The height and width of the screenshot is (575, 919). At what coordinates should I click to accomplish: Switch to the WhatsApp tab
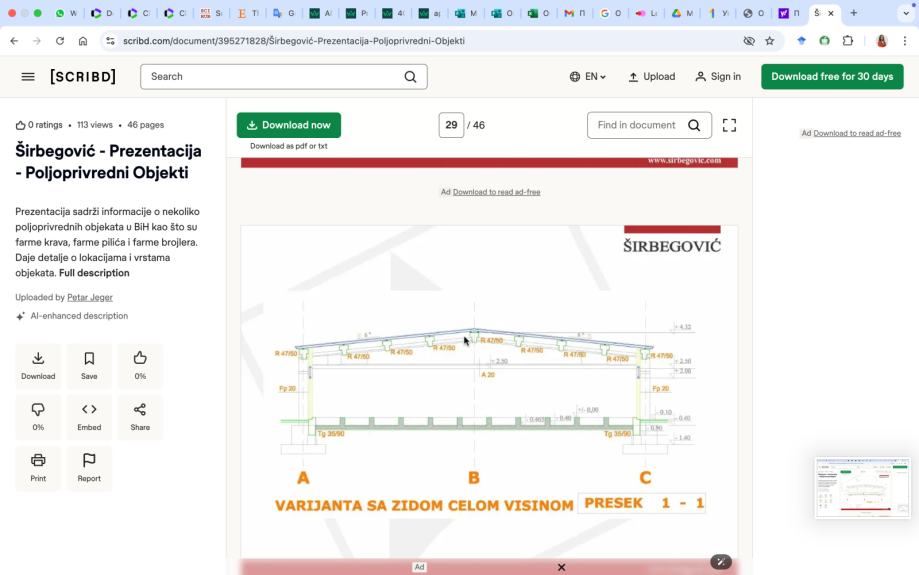click(x=67, y=13)
